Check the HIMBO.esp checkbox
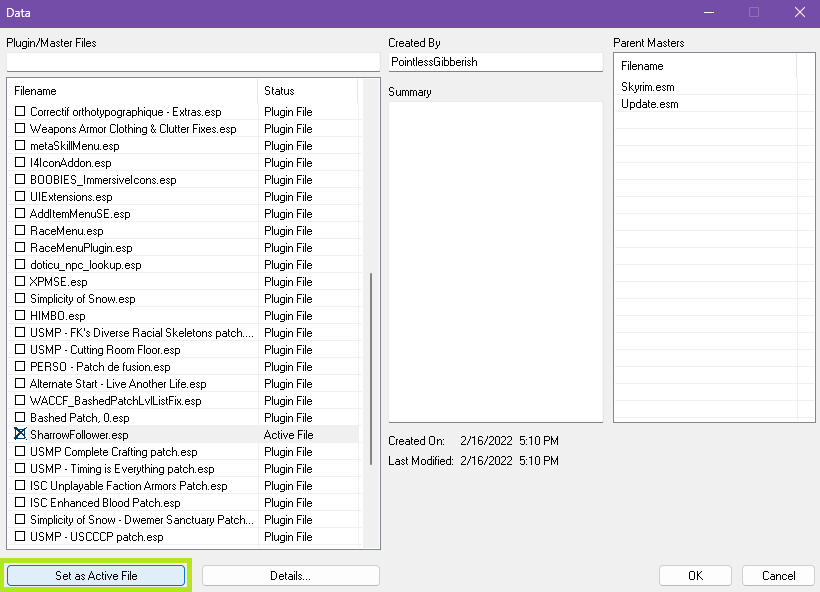Screen dimensions: 820x592 (20, 315)
